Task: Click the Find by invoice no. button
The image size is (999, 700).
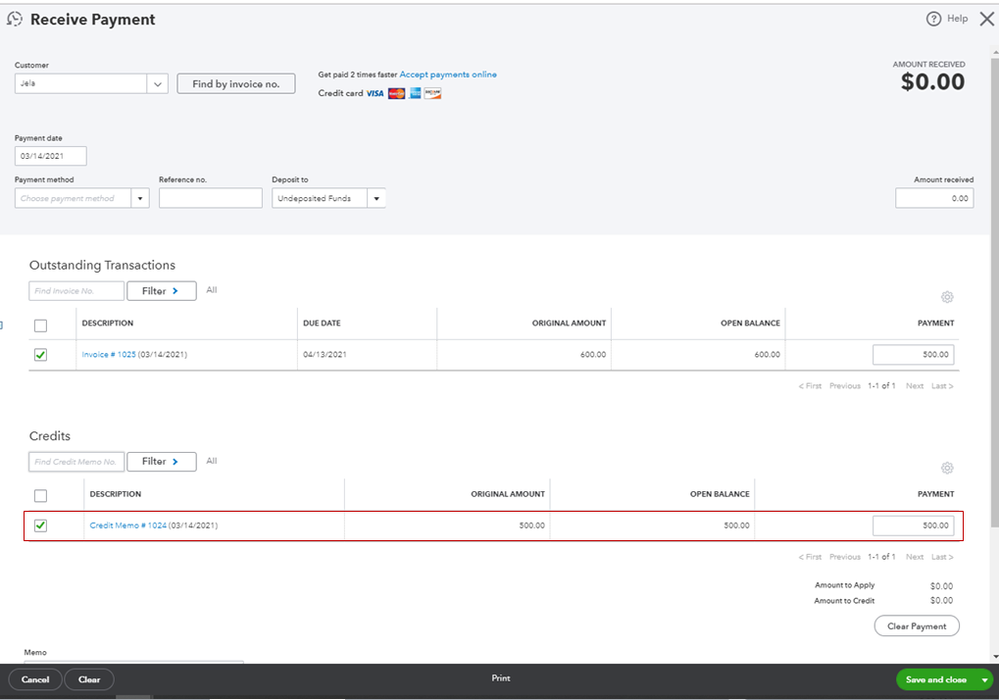Action: point(236,84)
